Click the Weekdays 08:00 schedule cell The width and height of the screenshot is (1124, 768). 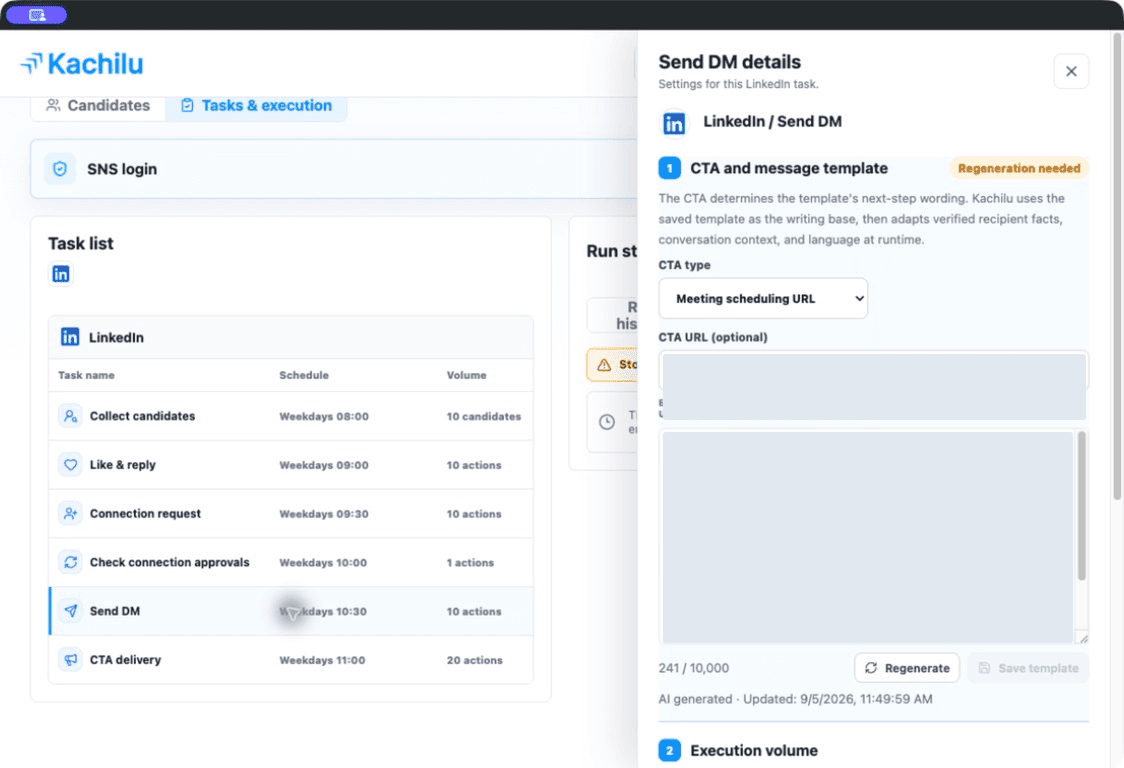click(x=324, y=417)
